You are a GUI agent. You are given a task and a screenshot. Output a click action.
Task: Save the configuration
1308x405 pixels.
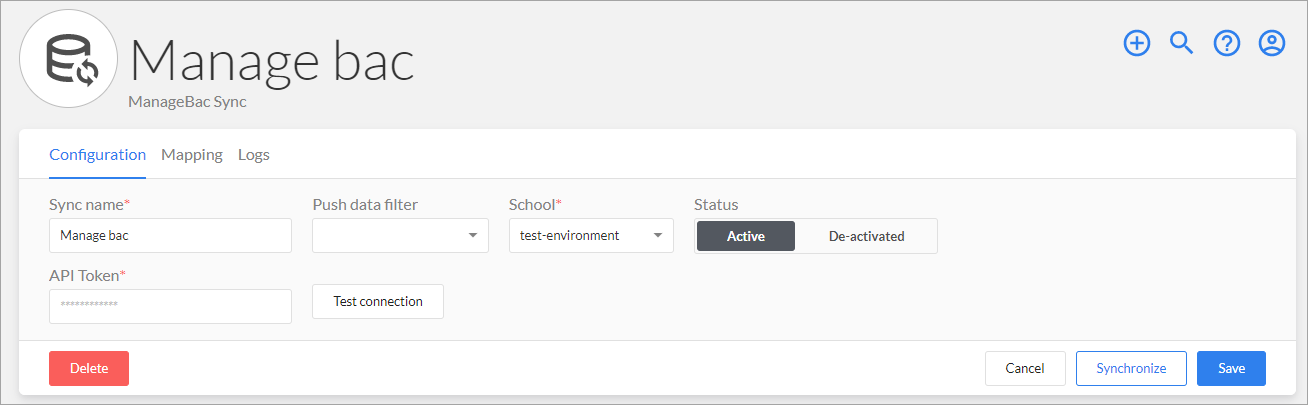click(1232, 368)
